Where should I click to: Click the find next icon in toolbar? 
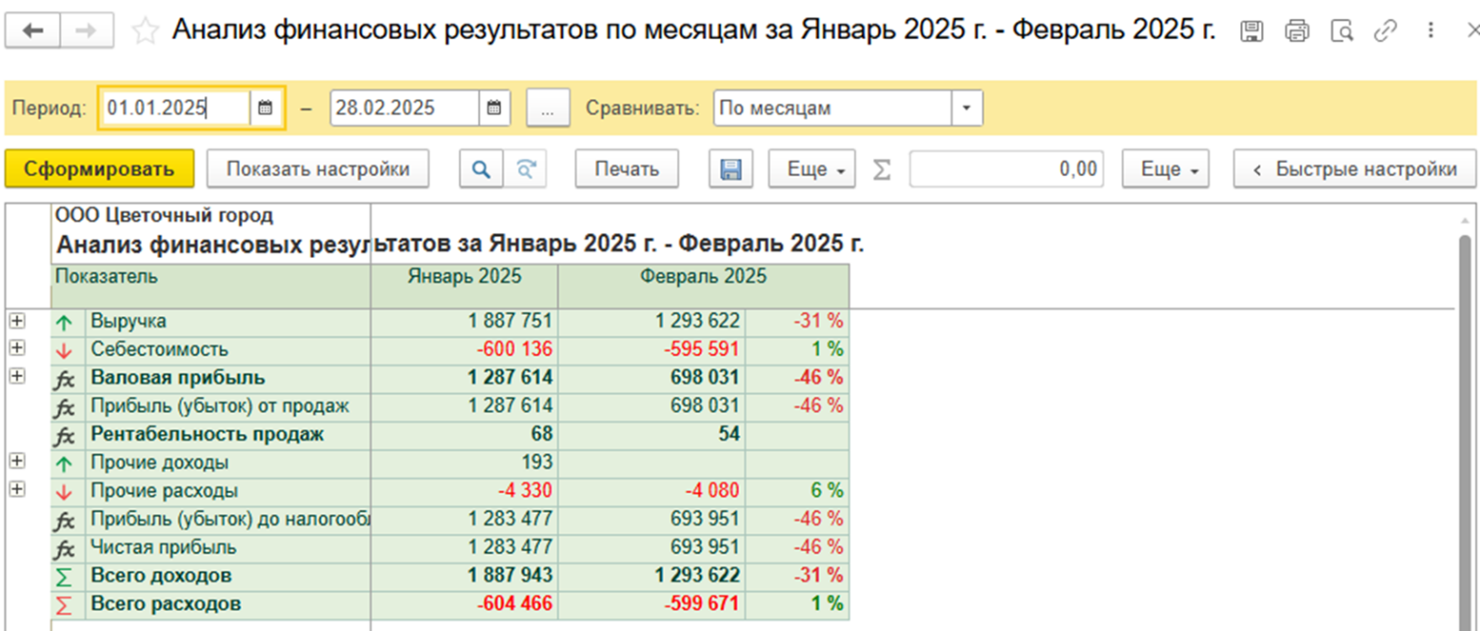[525, 169]
